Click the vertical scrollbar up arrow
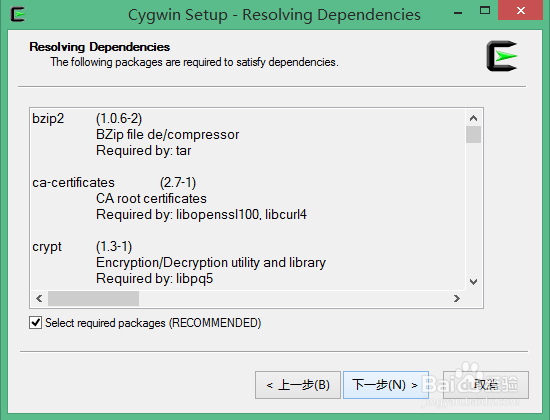 click(x=474, y=118)
